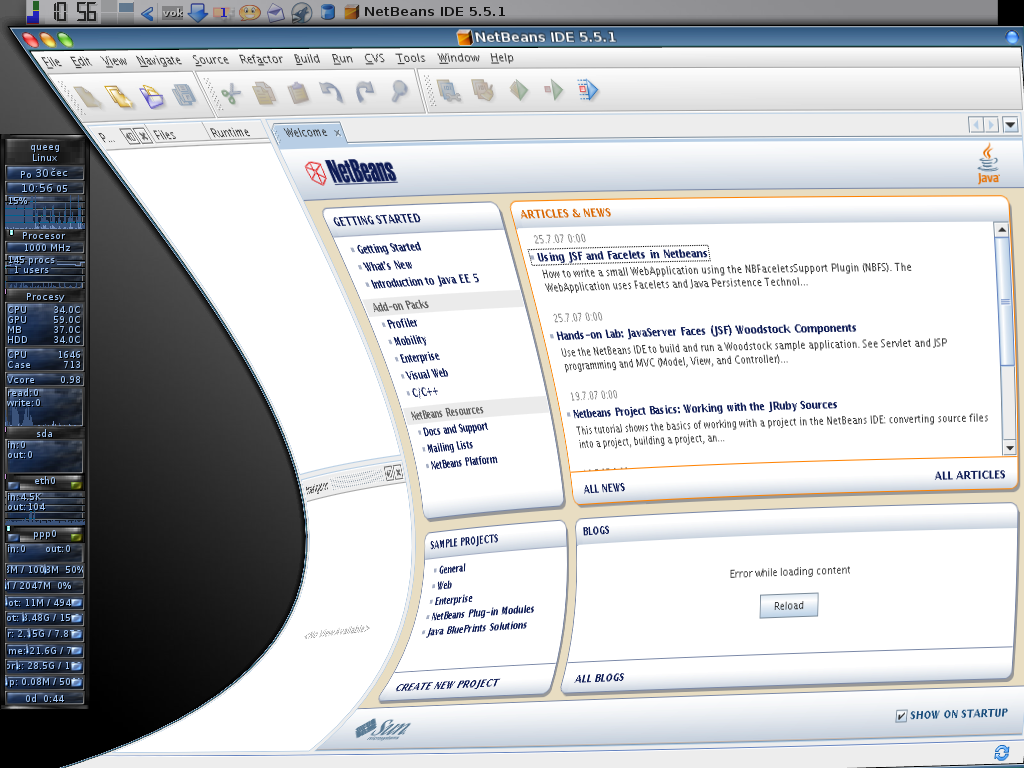Toggle the Show On Startup checkbox
The height and width of the screenshot is (768, 1024).
(901, 716)
